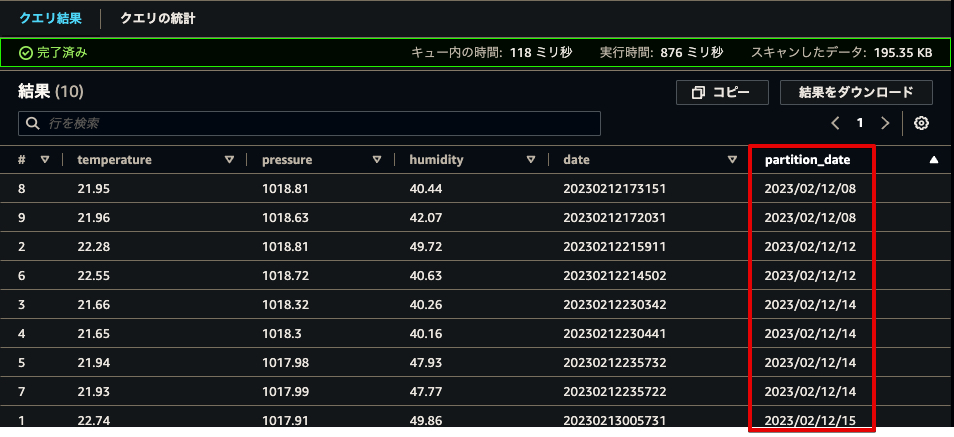954x437 pixels.
Task: Select the クエリ結果 tab
Action: (50, 18)
